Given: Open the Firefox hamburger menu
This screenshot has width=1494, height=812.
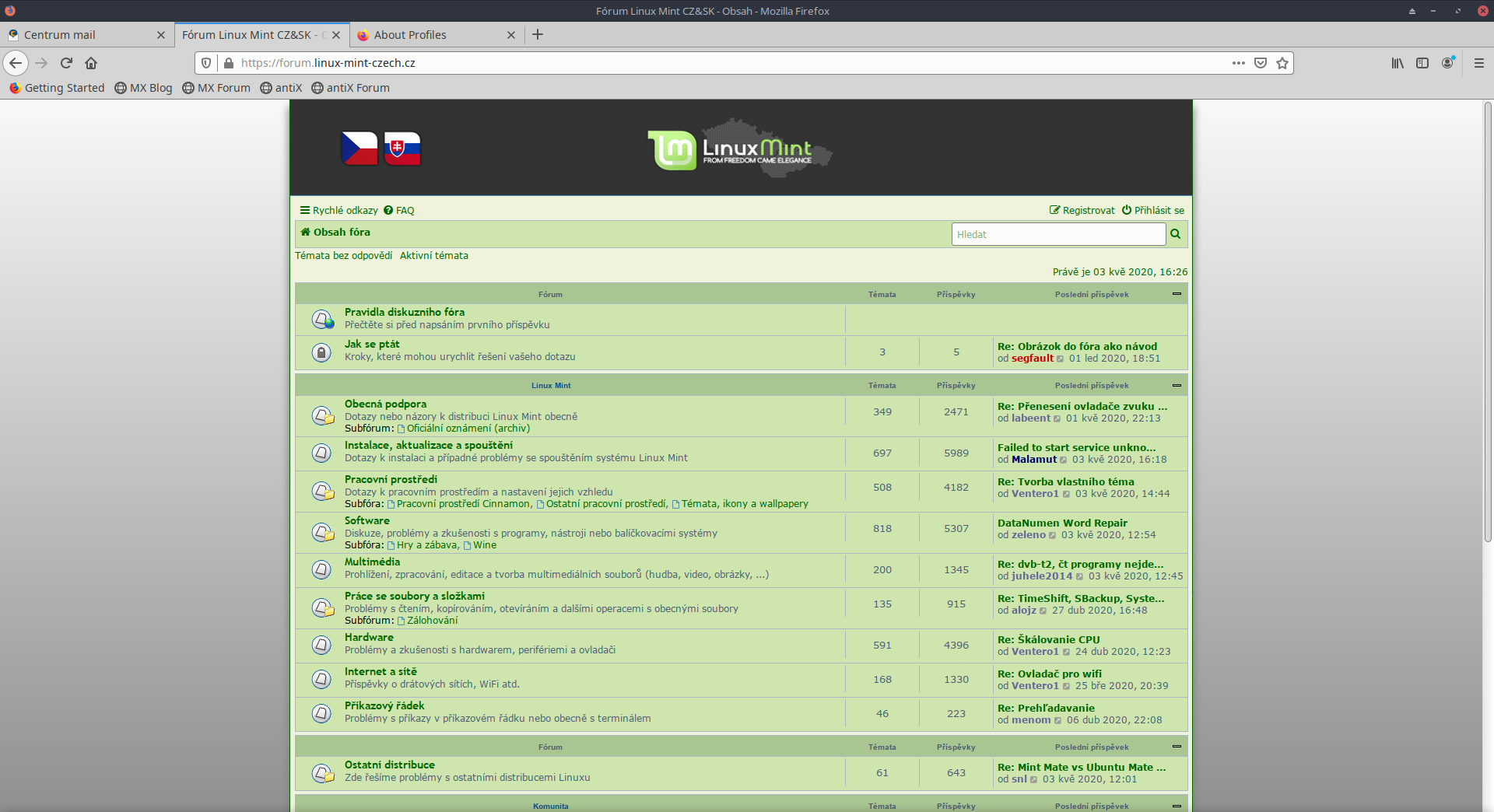Looking at the screenshot, I should tap(1478, 63).
